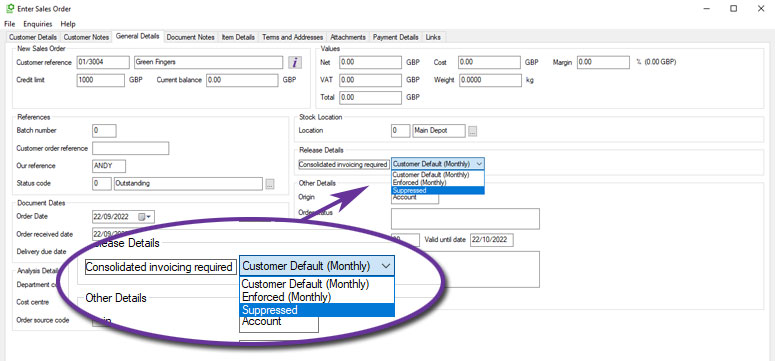Click the Cost value field

[490, 62]
